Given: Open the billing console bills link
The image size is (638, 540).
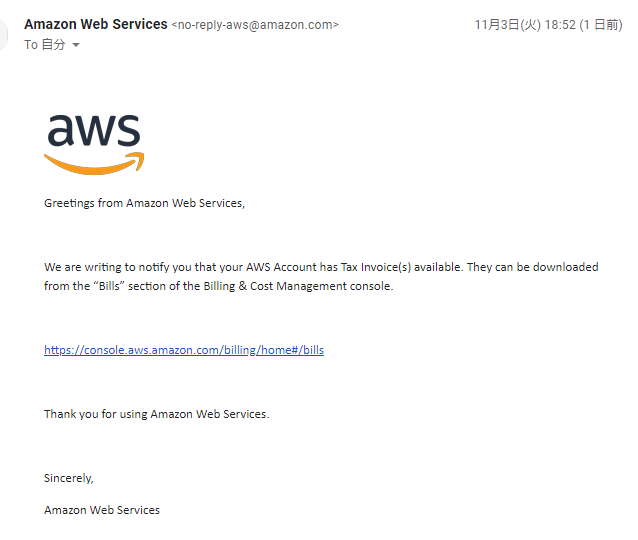Looking at the screenshot, I should (183, 350).
